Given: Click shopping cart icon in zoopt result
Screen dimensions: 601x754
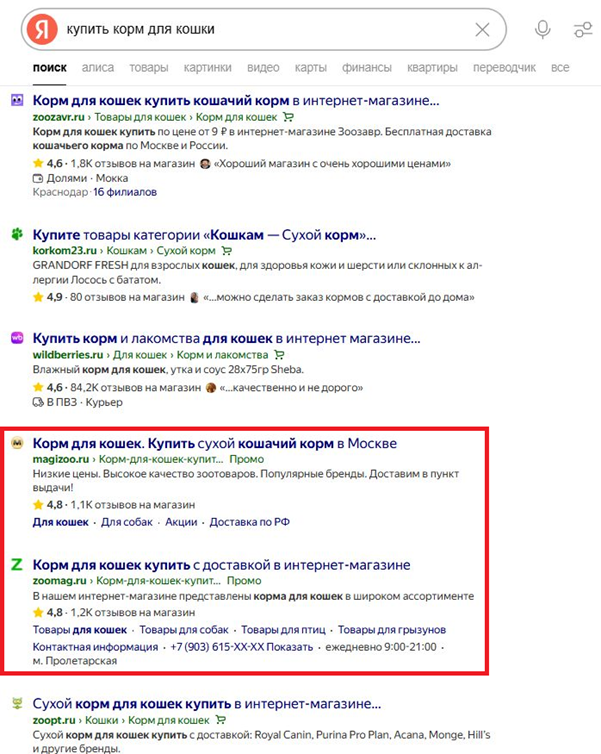Looking at the screenshot, I should tap(220, 720).
